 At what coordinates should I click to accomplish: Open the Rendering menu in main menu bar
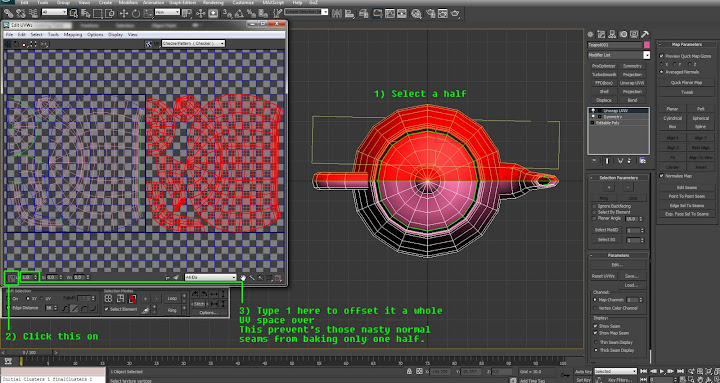[213, 3]
